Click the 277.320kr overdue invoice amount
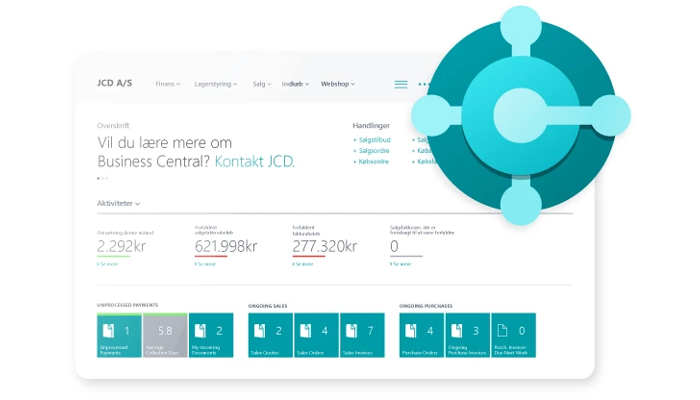Image resolution: width=700 pixels, height=400 pixels. coord(325,246)
